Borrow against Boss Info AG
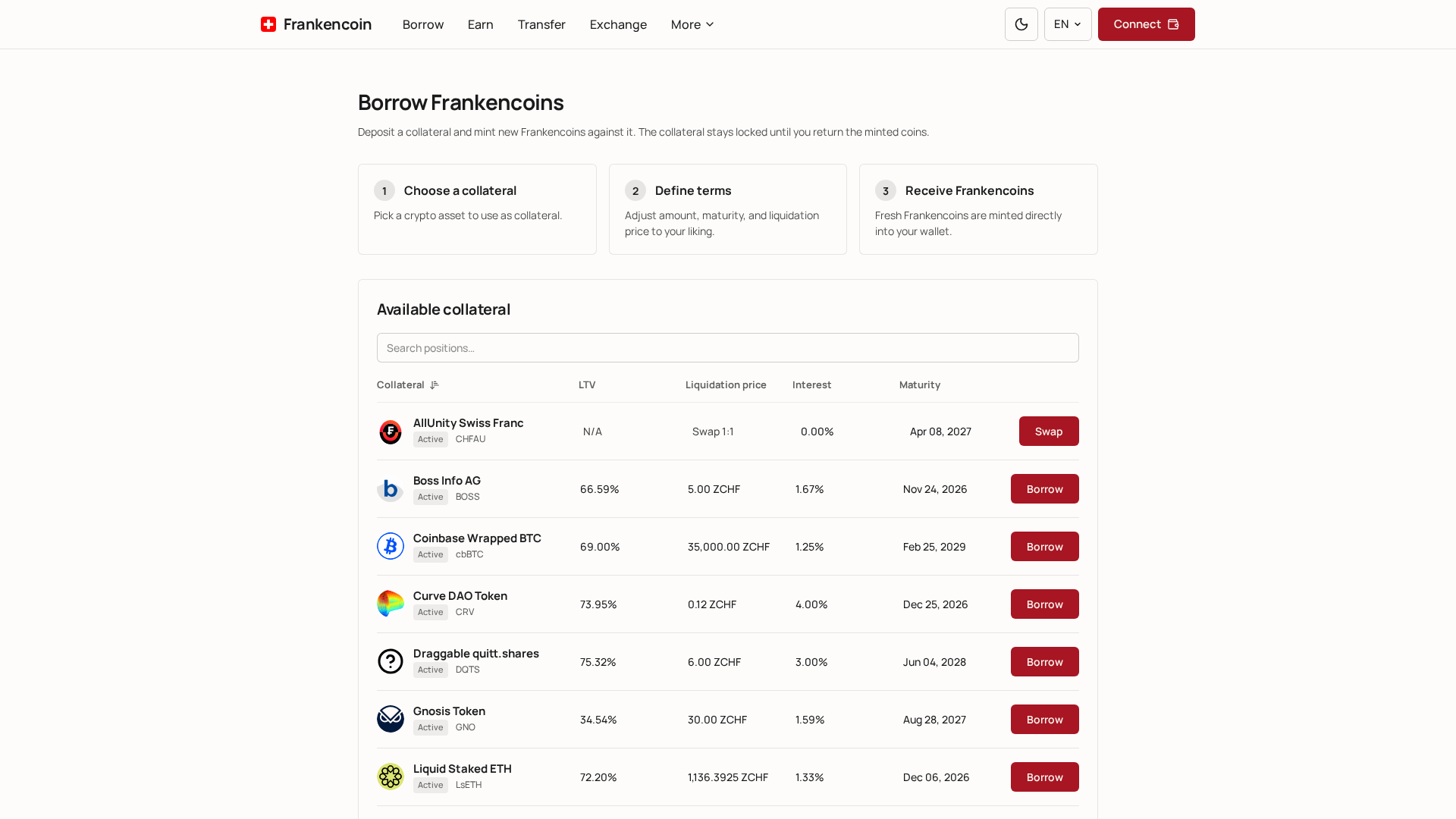Viewport: 1456px width, 819px height. [1045, 489]
